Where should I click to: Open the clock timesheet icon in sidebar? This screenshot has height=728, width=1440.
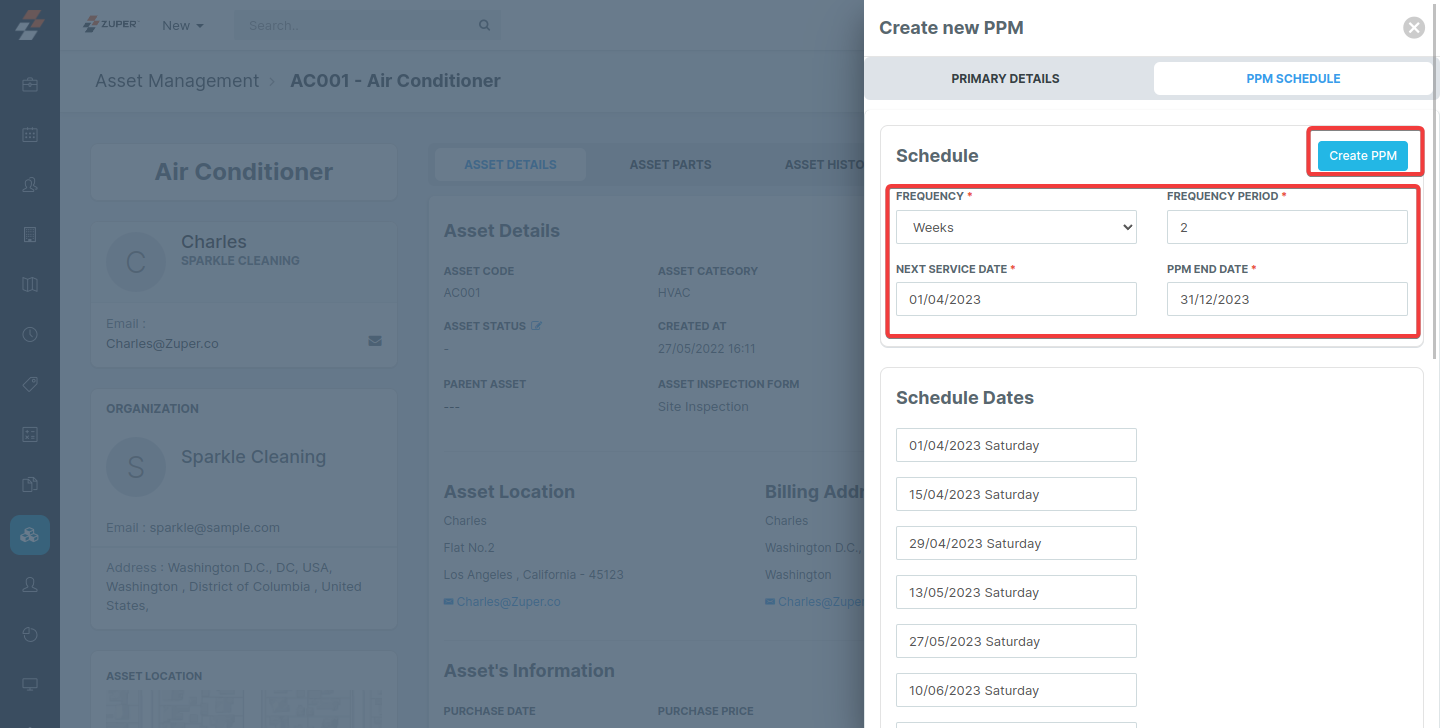pos(30,335)
